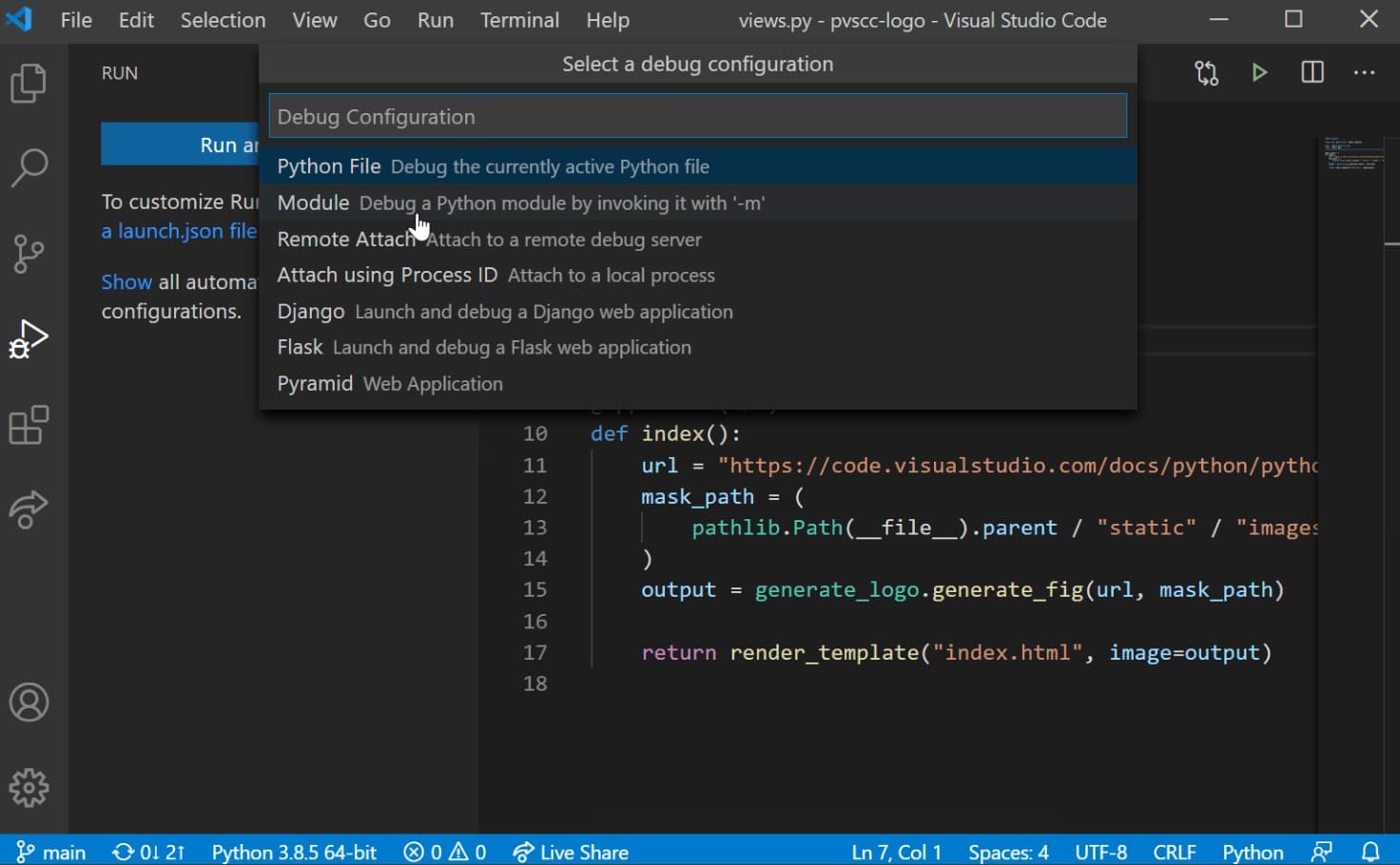The image size is (1400, 865).
Task: Open the Extensions view
Action: (x=29, y=425)
